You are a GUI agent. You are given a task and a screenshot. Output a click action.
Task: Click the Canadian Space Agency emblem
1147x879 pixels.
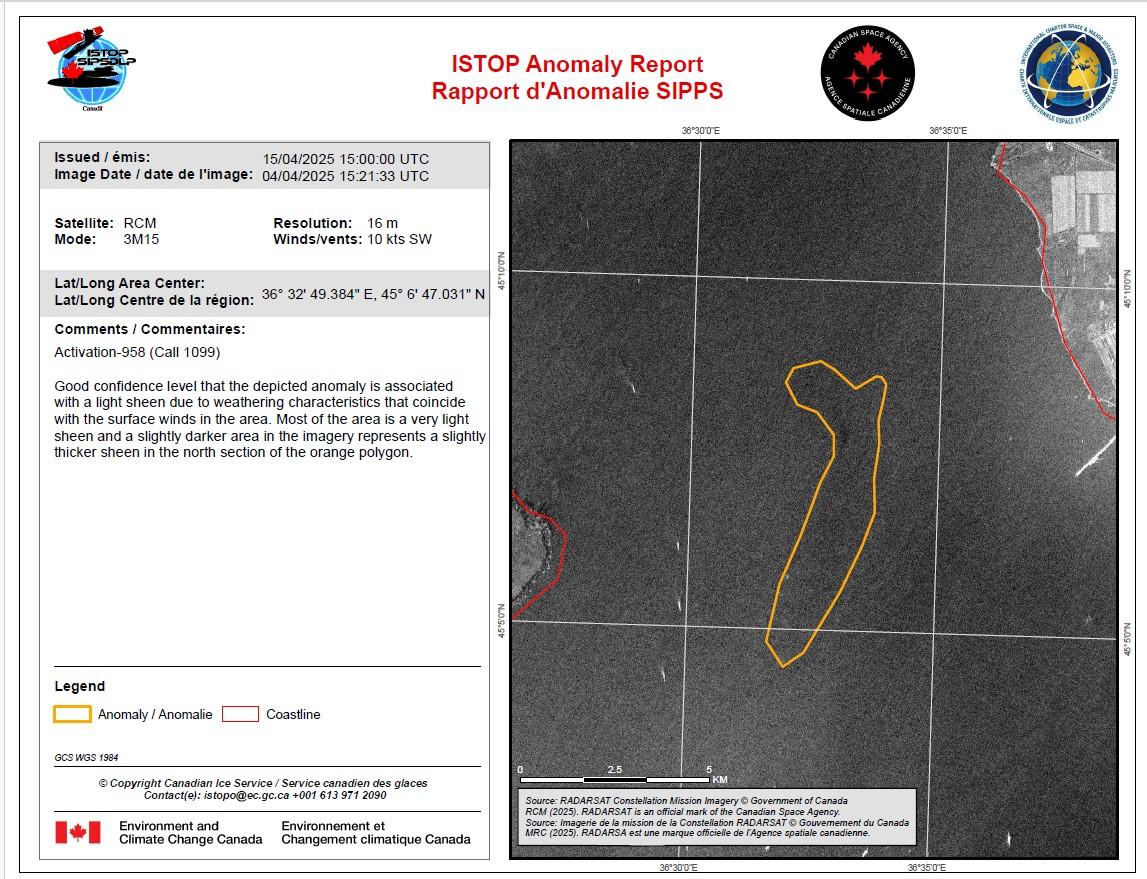(x=867, y=74)
